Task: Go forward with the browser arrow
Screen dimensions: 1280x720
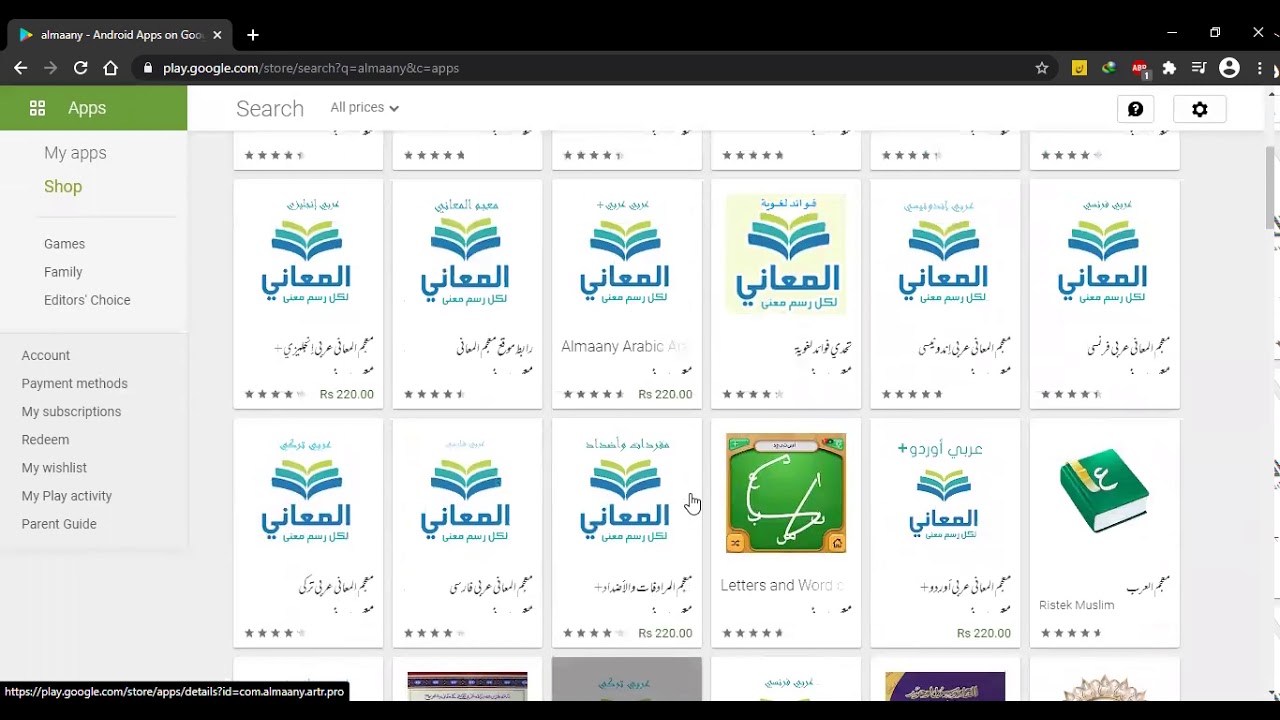Action: tap(50, 68)
